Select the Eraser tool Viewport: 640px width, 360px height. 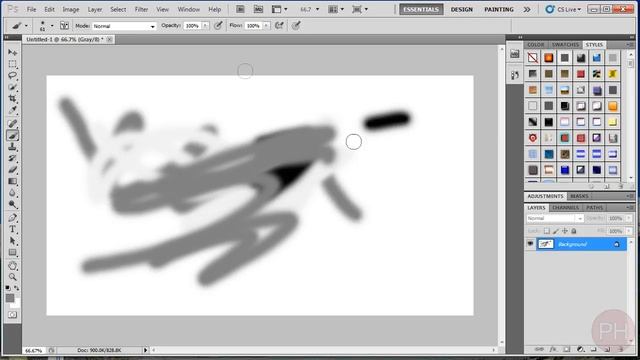click(12, 170)
